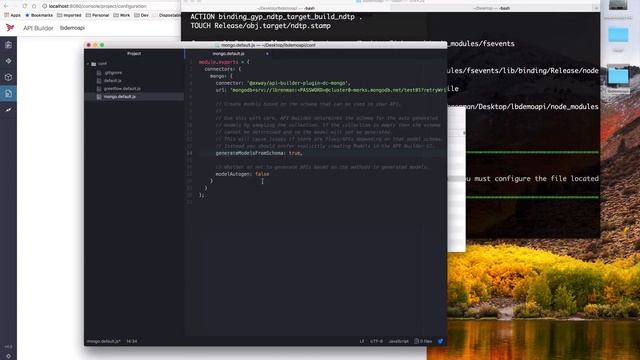Open the Personal bookmarks folder
This screenshot has width=640, height=360.
[97, 15]
